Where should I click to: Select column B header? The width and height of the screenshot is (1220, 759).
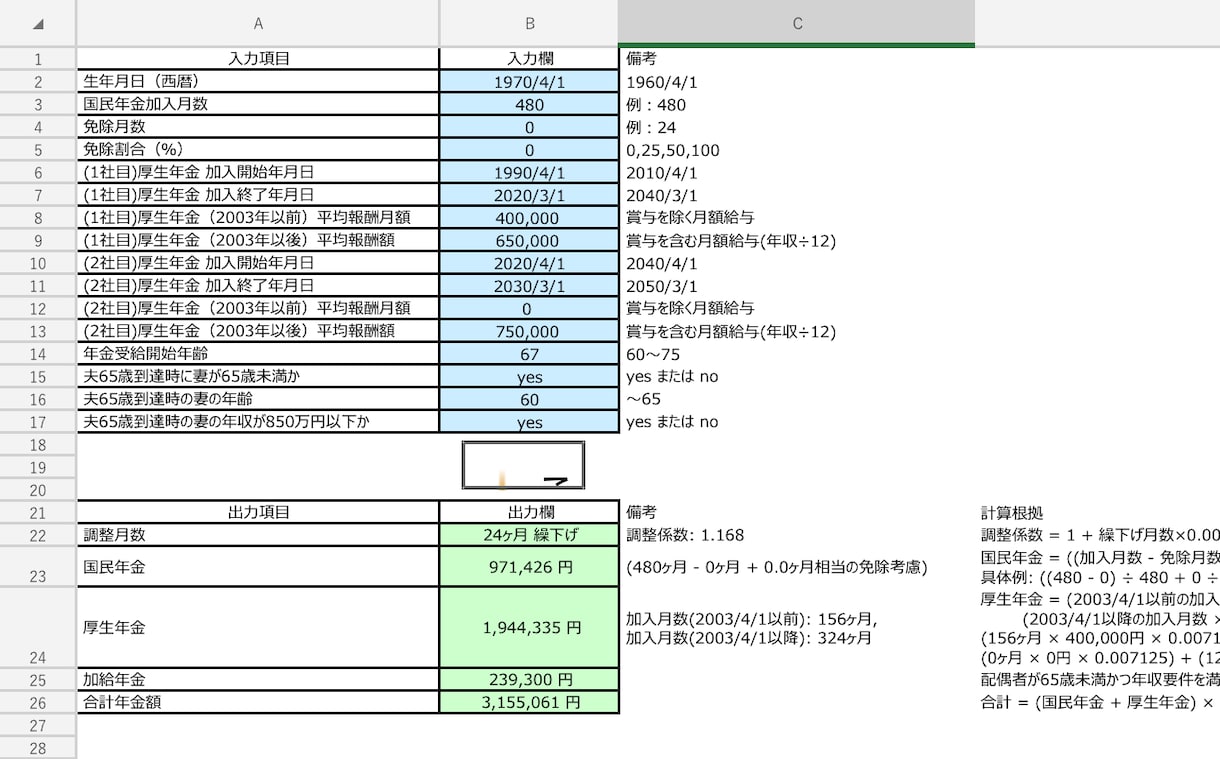[529, 23]
